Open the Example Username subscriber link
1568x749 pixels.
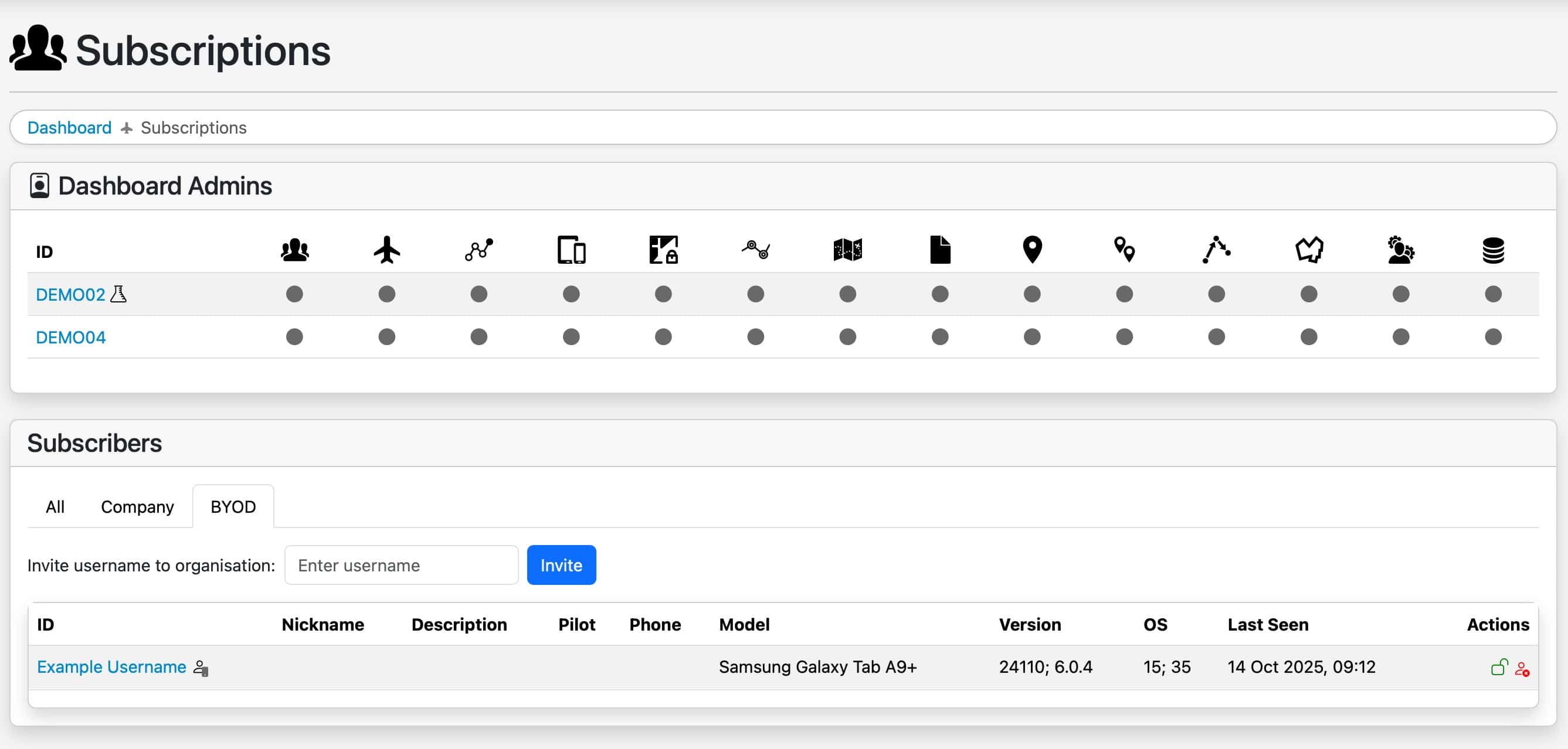pyautogui.click(x=111, y=667)
